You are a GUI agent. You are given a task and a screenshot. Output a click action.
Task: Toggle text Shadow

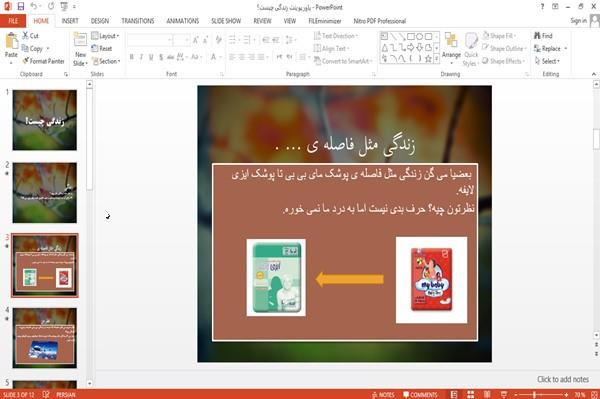coord(161,57)
